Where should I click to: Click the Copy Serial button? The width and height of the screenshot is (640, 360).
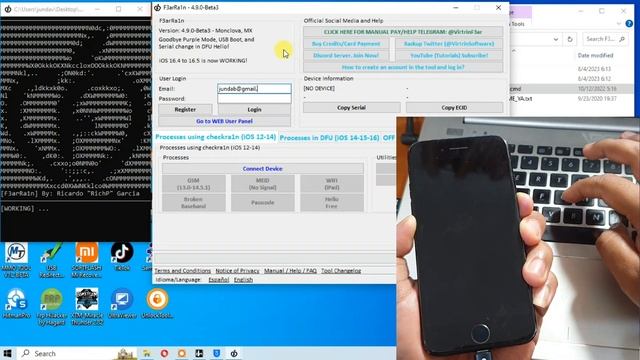351,108
